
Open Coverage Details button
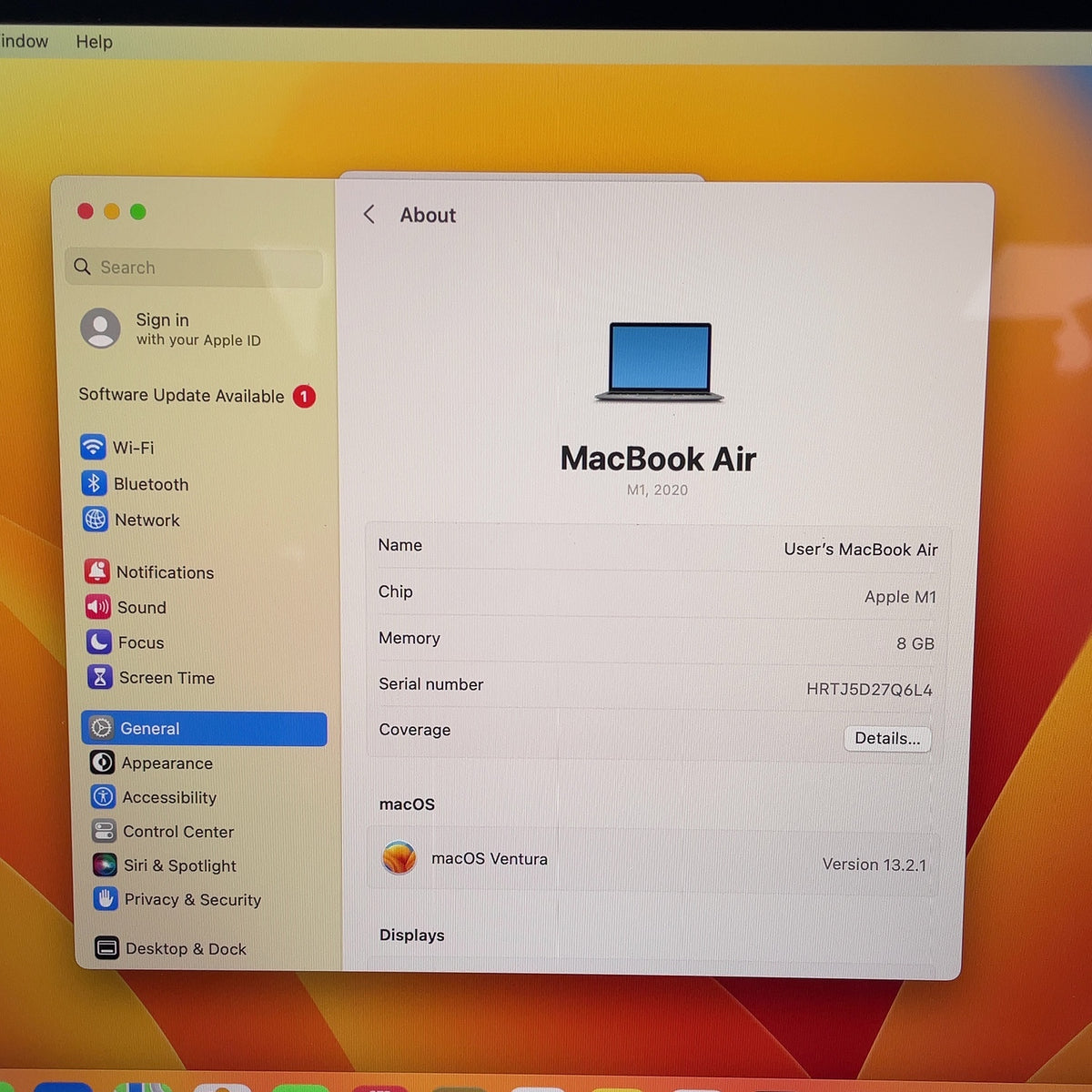[887, 738]
